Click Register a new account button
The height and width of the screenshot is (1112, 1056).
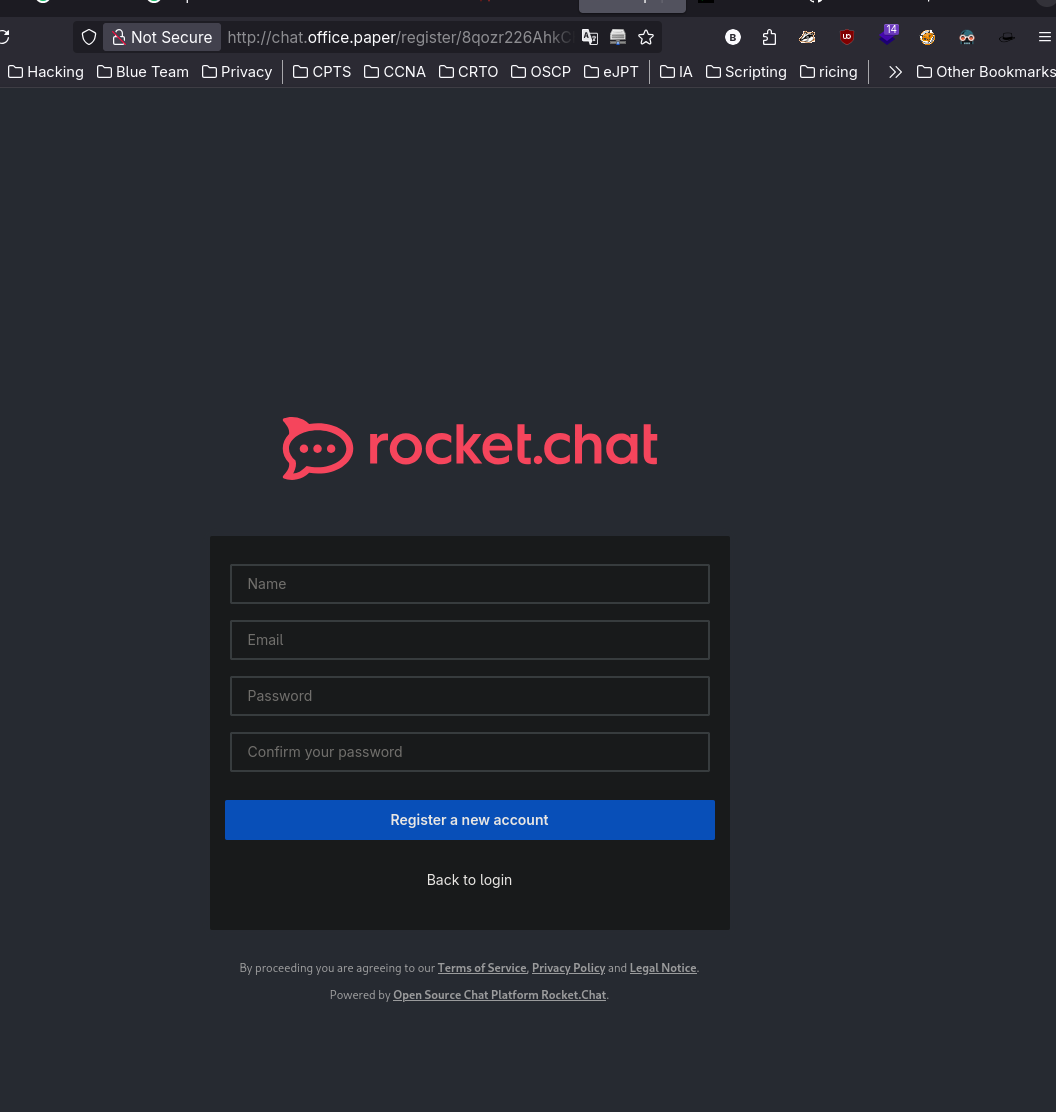[469, 820]
